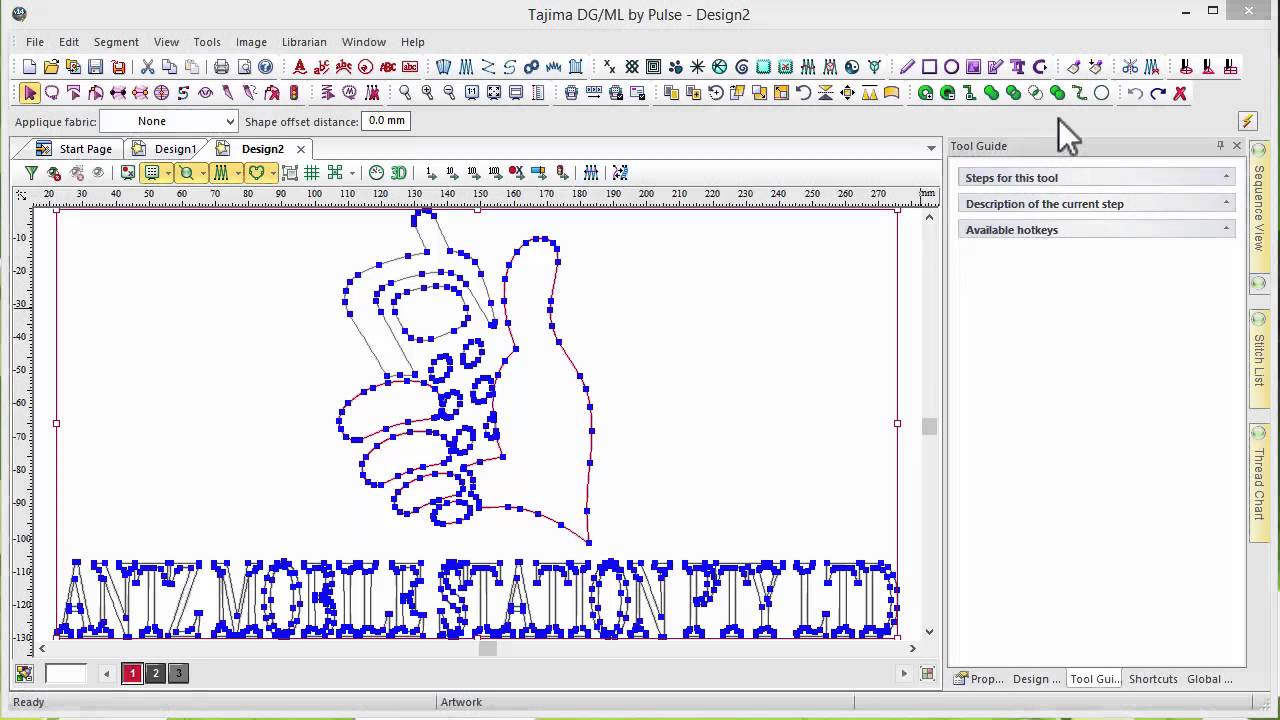The width and height of the screenshot is (1280, 720).
Task: Toggle the 3D stitch view
Action: 399,173
